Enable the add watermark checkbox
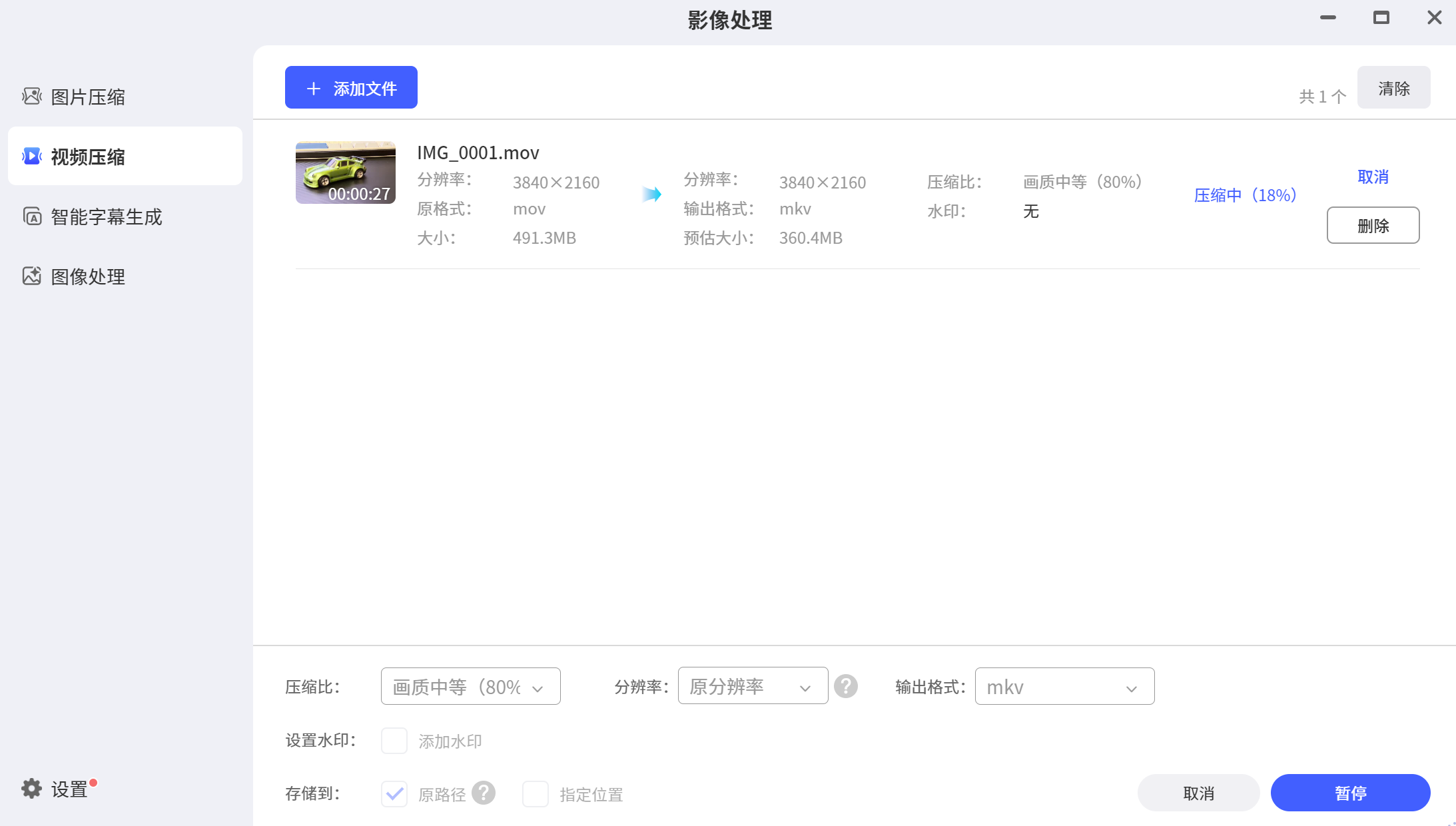 [394, 741]
